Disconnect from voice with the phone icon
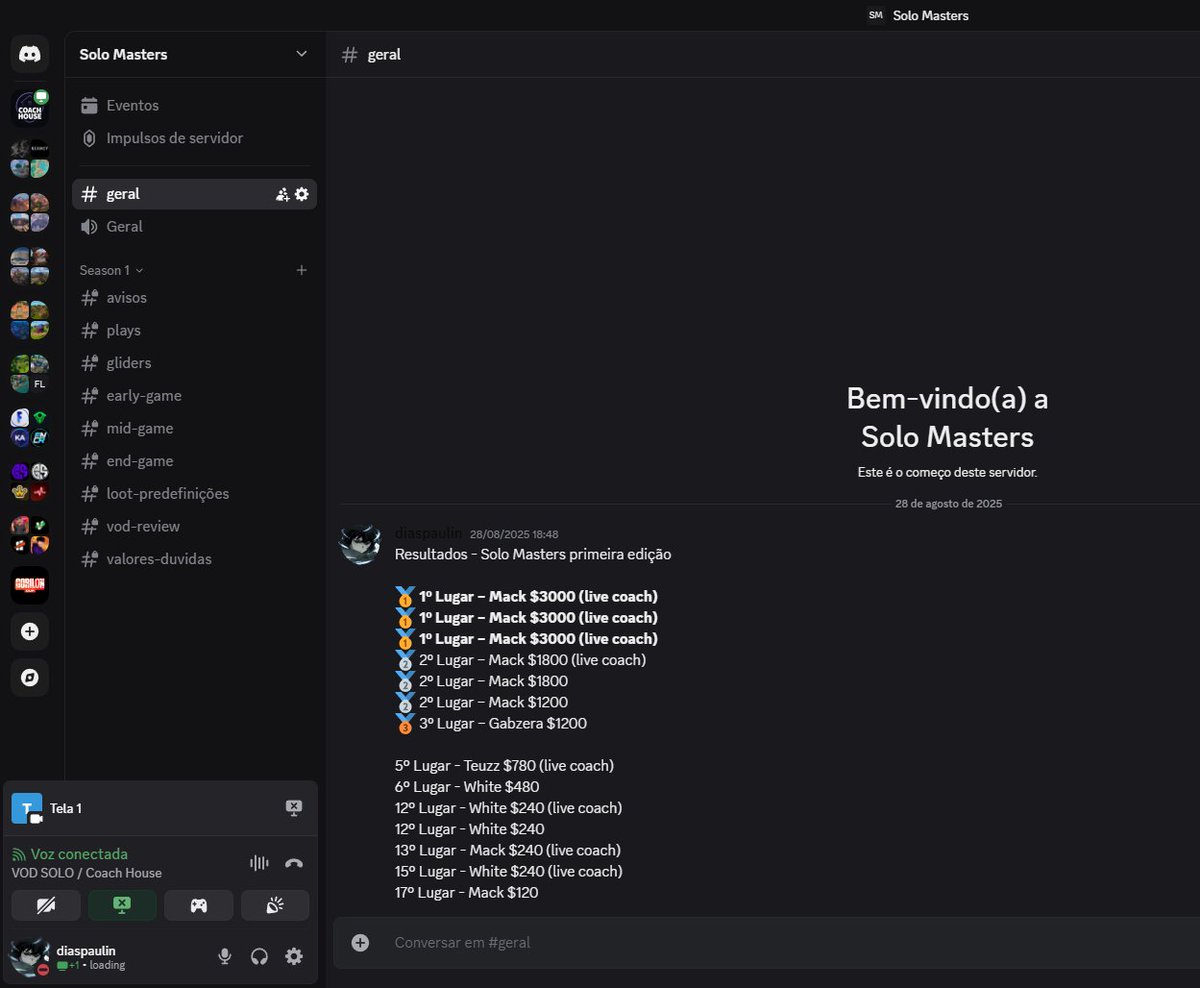1200x988 pixels. click(294, 863)
